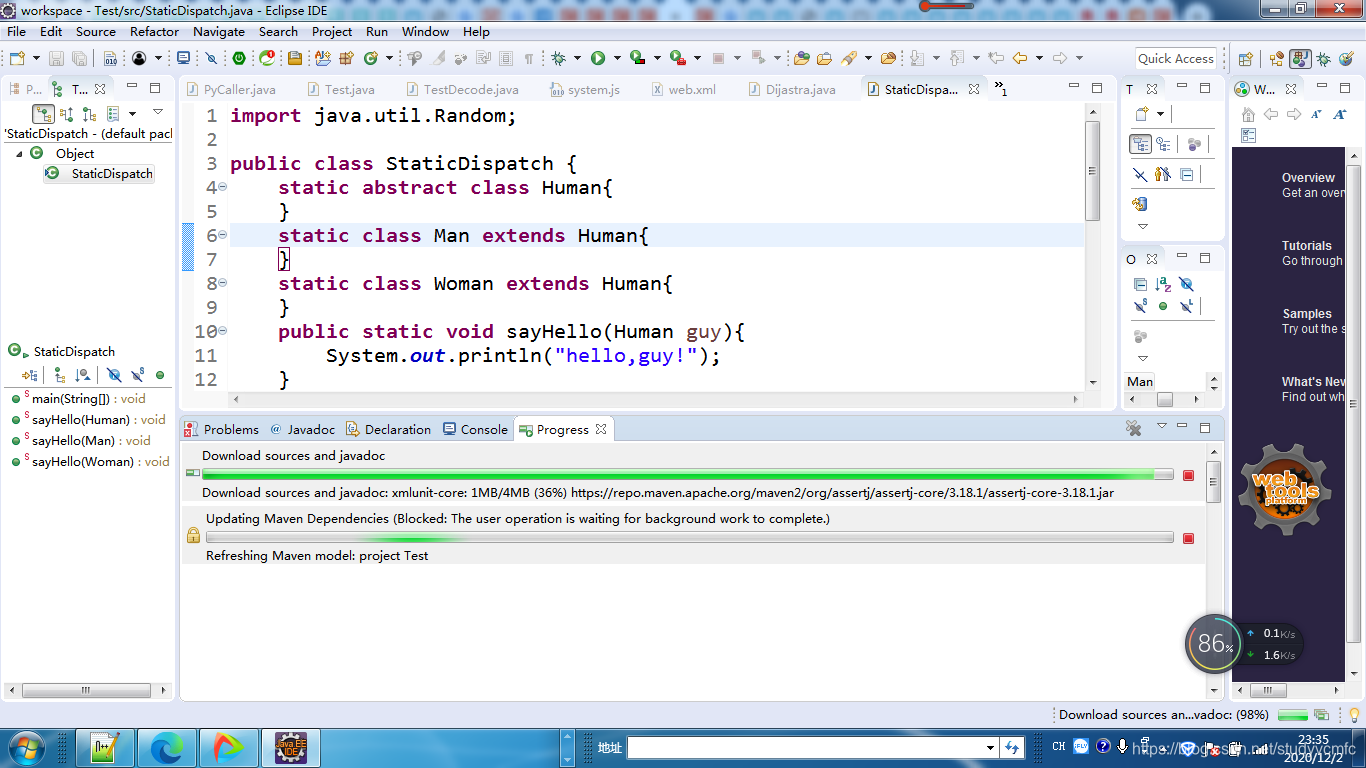This screenshot has width=1366, height=768.
Task: Switch to the Debug perspective icon
Action: click(x=1324, y=59)
